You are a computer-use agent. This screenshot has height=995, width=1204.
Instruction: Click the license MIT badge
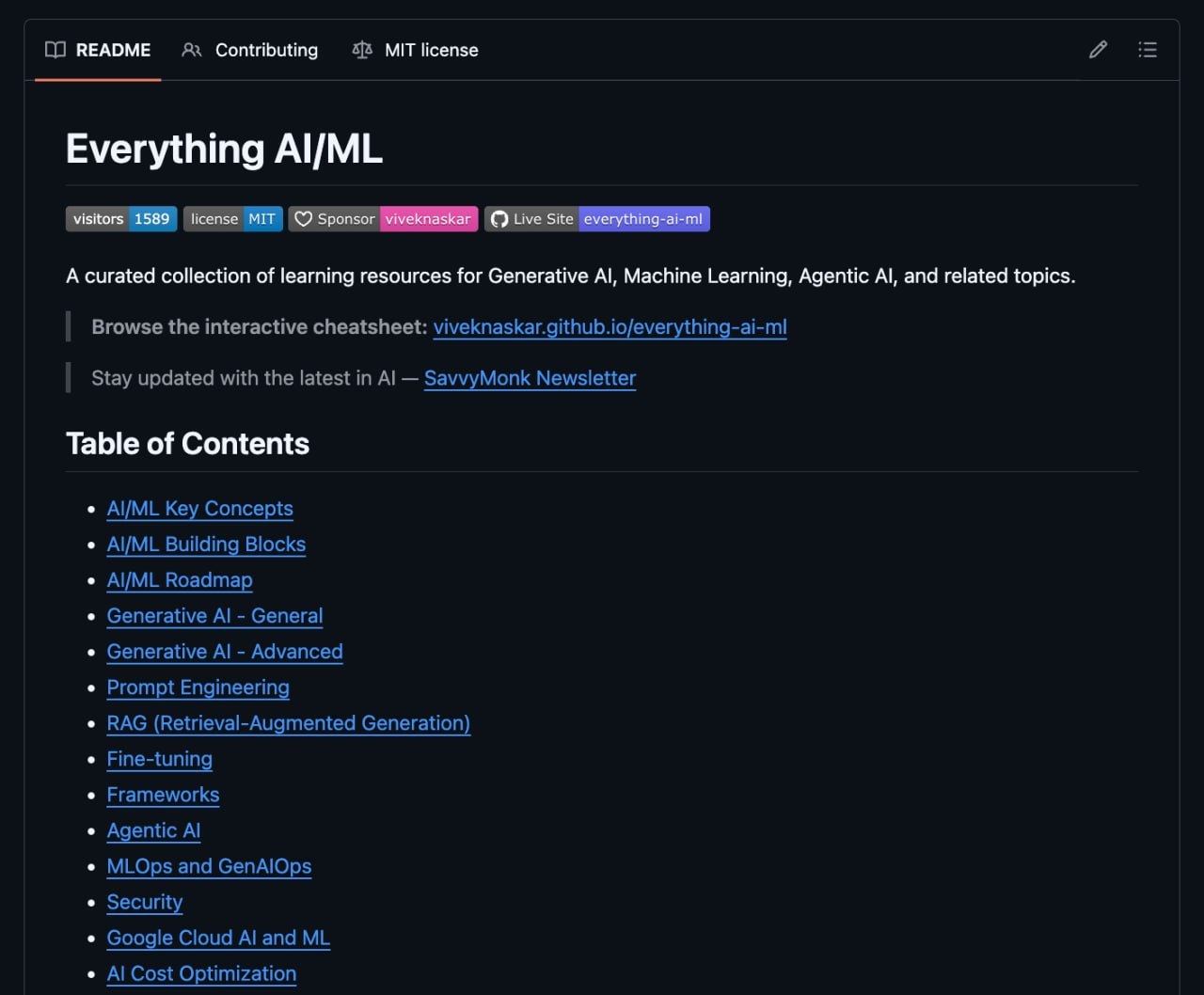[x=232, y=219]
